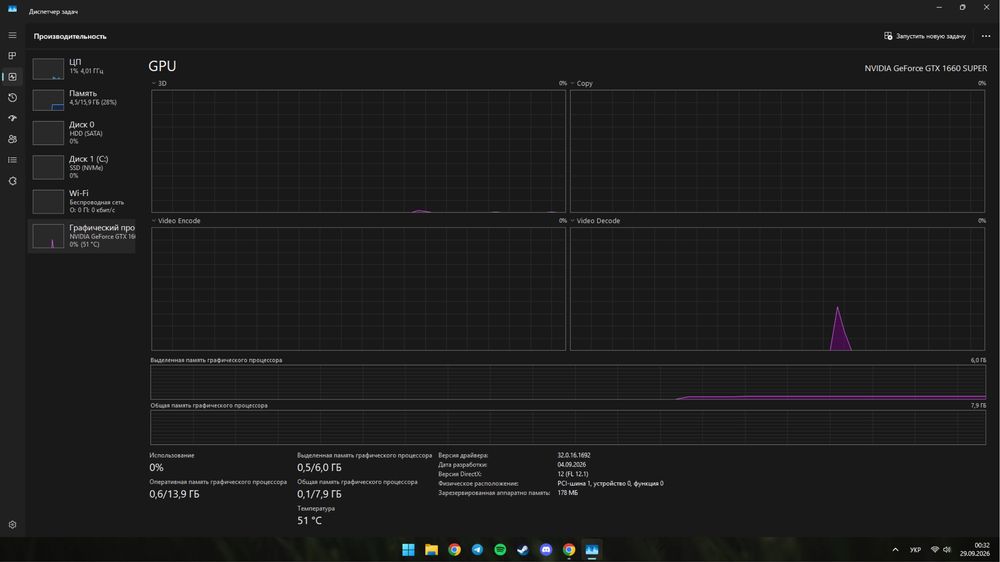
Task: Select the Диск 0 HDD item
Action: point(82,133)
